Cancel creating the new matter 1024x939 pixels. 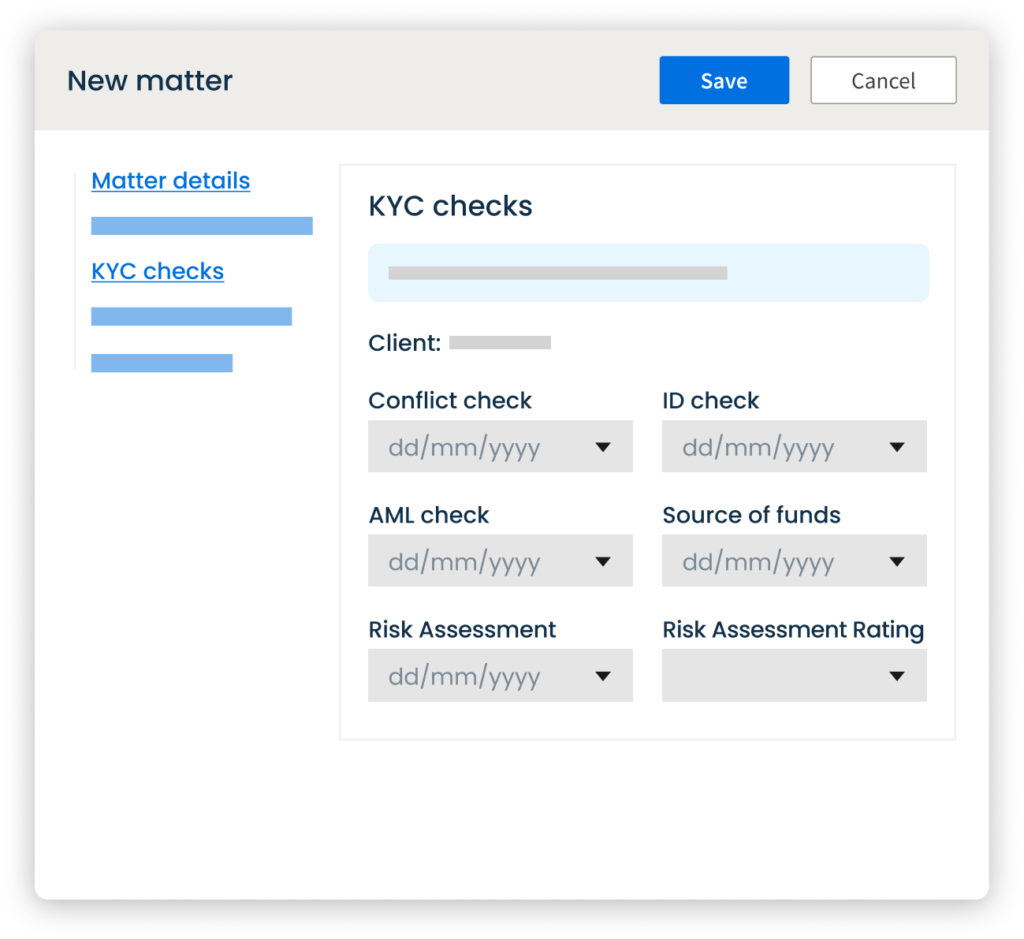point(883,80)
